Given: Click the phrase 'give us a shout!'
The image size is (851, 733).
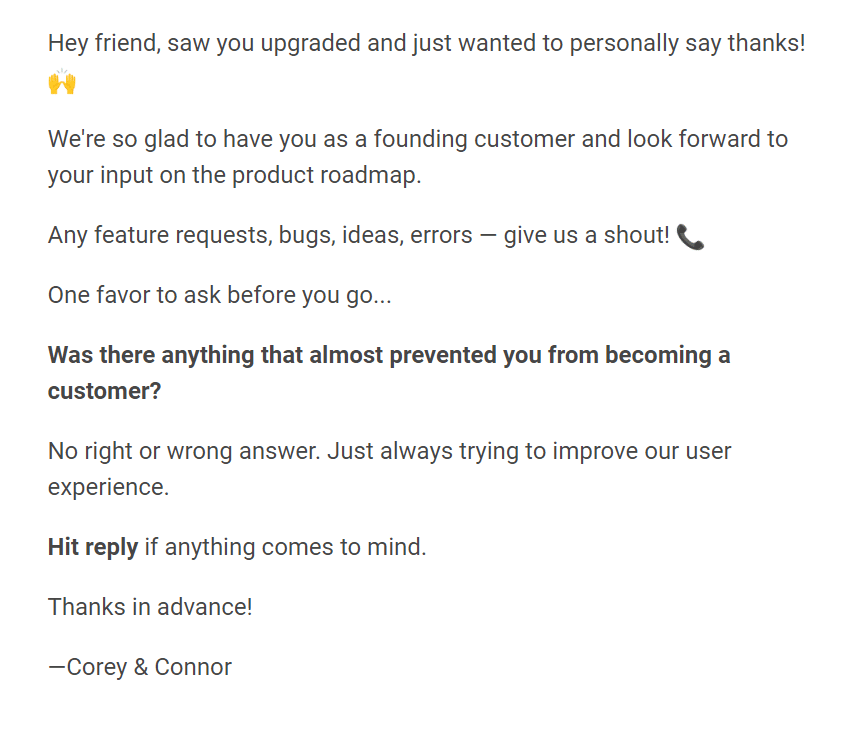Looking at the screenshot, I should (x=587, y=235).
